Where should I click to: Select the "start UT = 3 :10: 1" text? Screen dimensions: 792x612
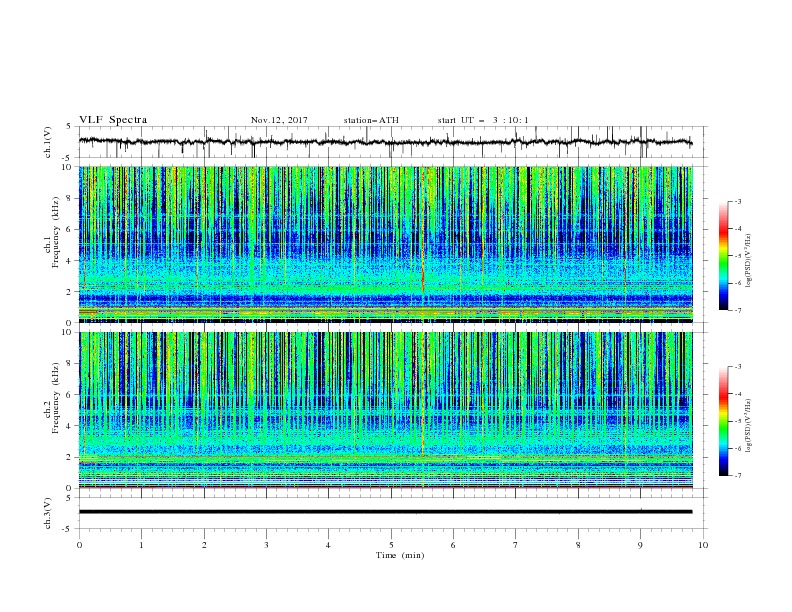(x=483, y=120)
